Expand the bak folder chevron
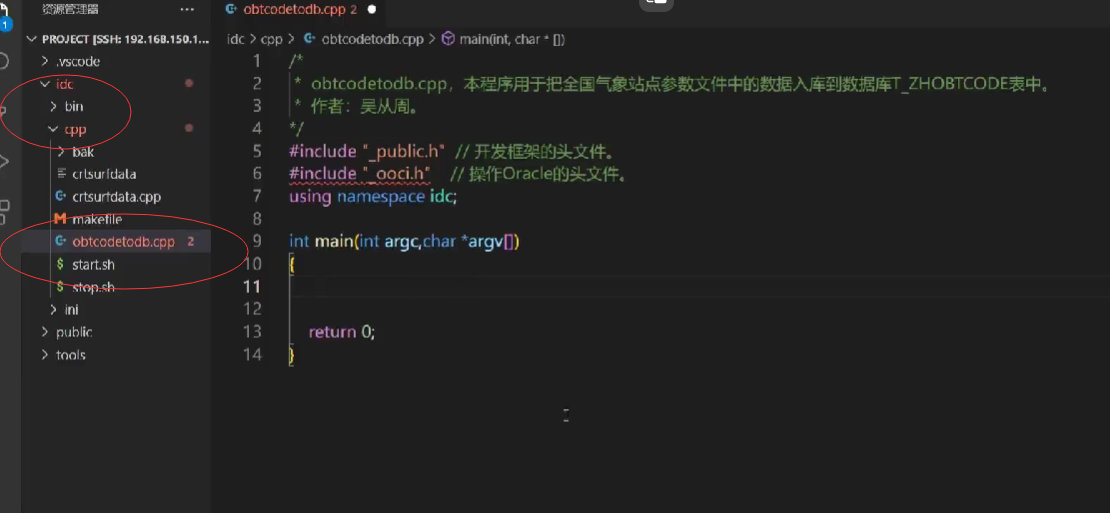Viewport: 1110px width, 513px height. 62,151
